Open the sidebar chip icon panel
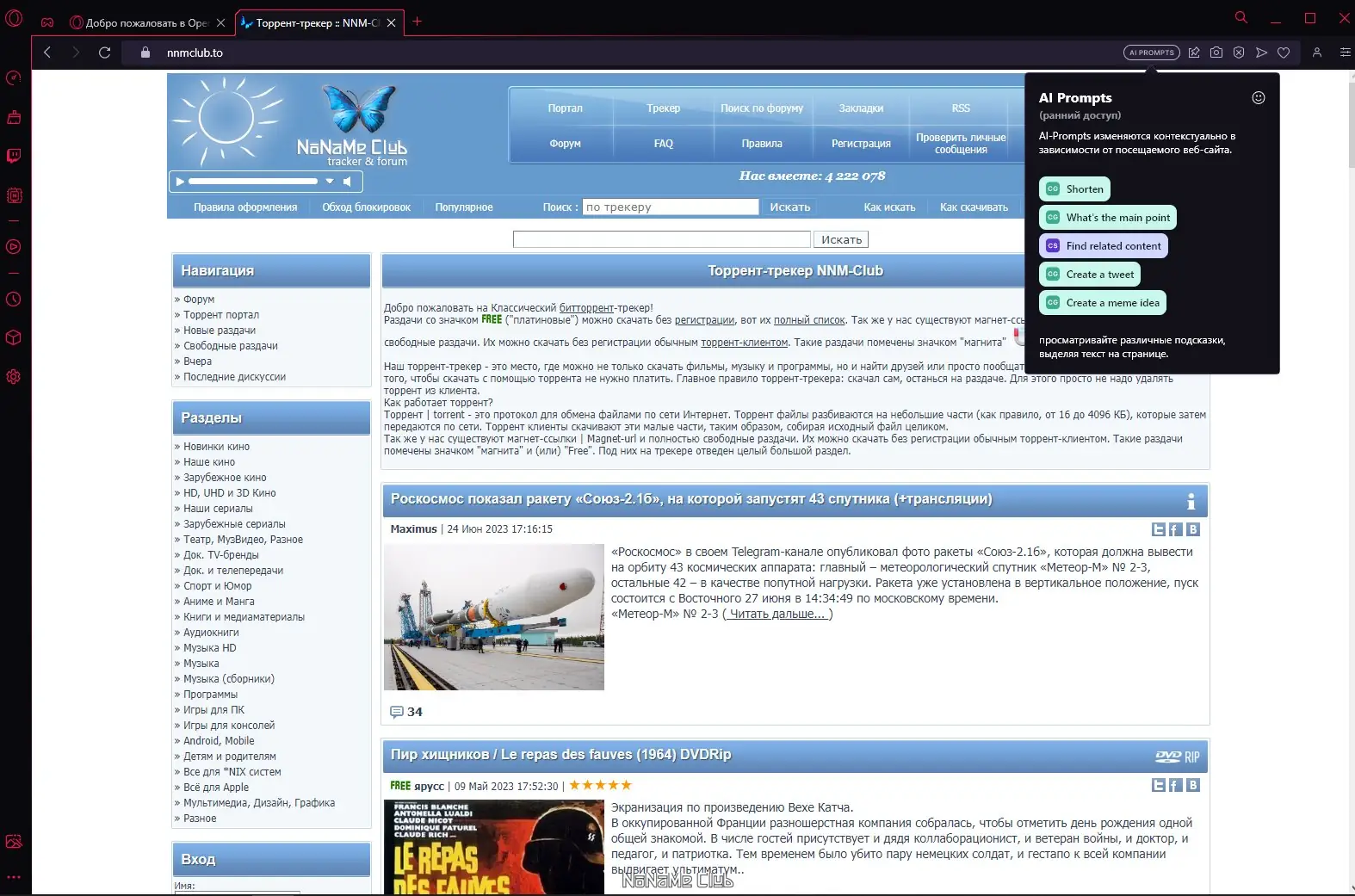The height and width of the screenshot is (896, 1355). 14,195
